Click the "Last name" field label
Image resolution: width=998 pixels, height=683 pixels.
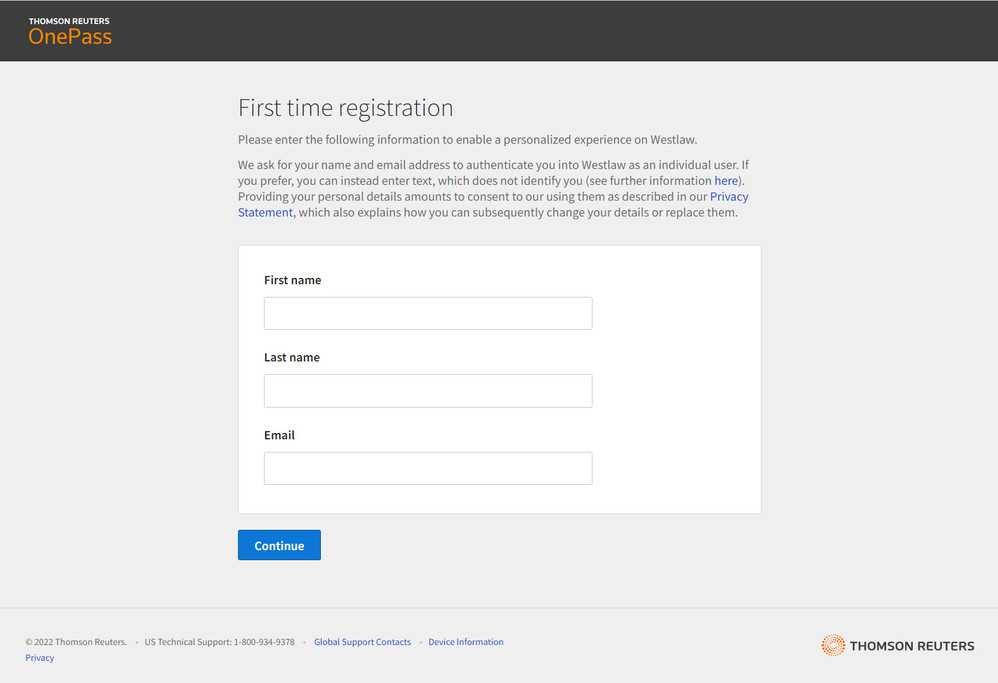coord(292,357)
